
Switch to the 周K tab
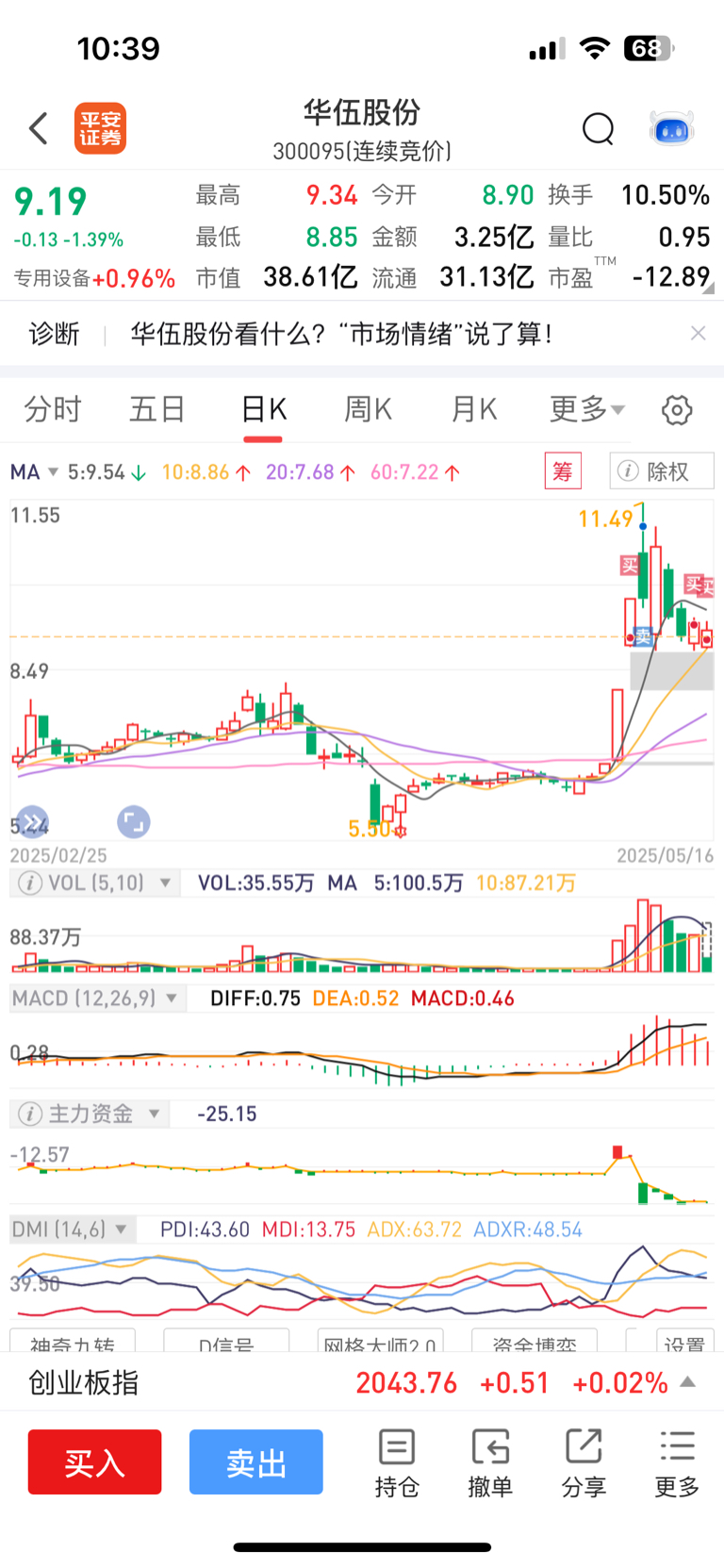(x=368, y=409)
